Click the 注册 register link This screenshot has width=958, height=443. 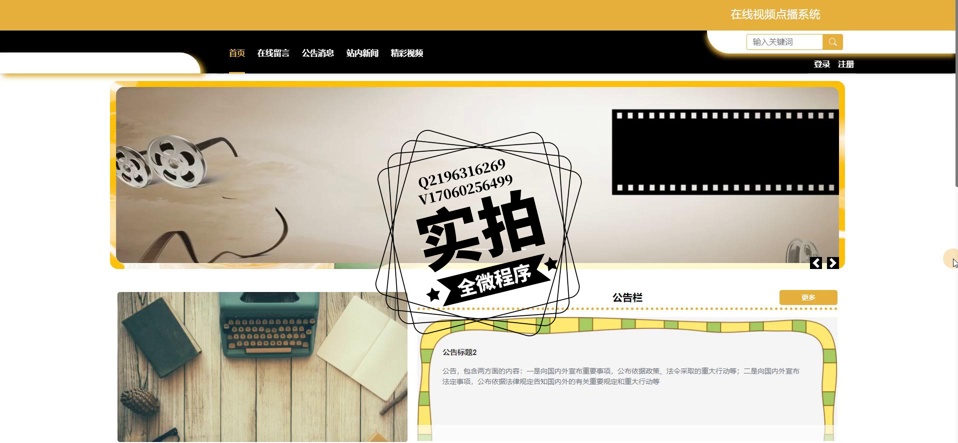pos(846,65)
